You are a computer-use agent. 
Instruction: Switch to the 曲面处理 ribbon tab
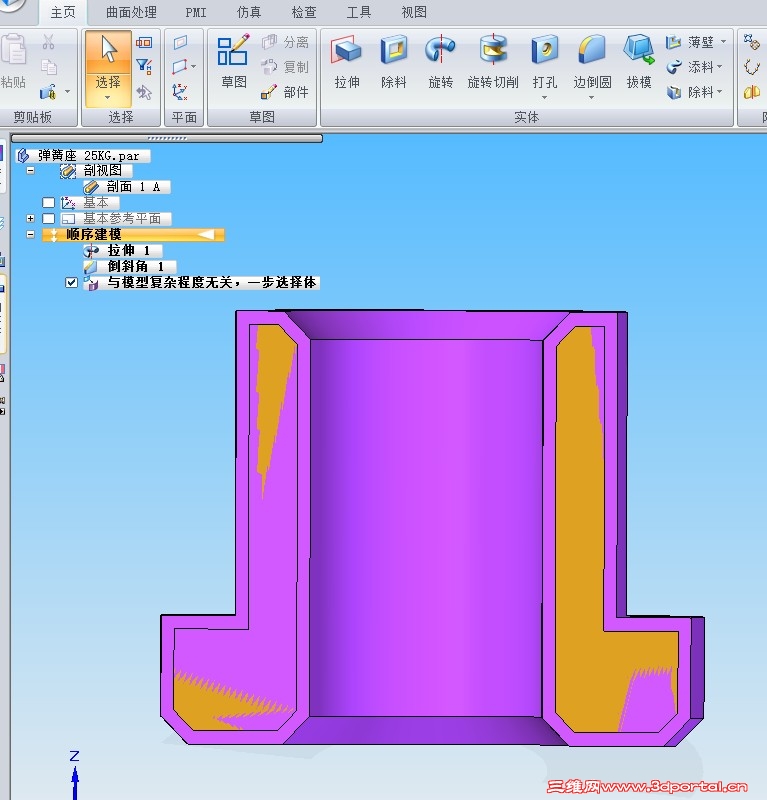tap(131, 12)
